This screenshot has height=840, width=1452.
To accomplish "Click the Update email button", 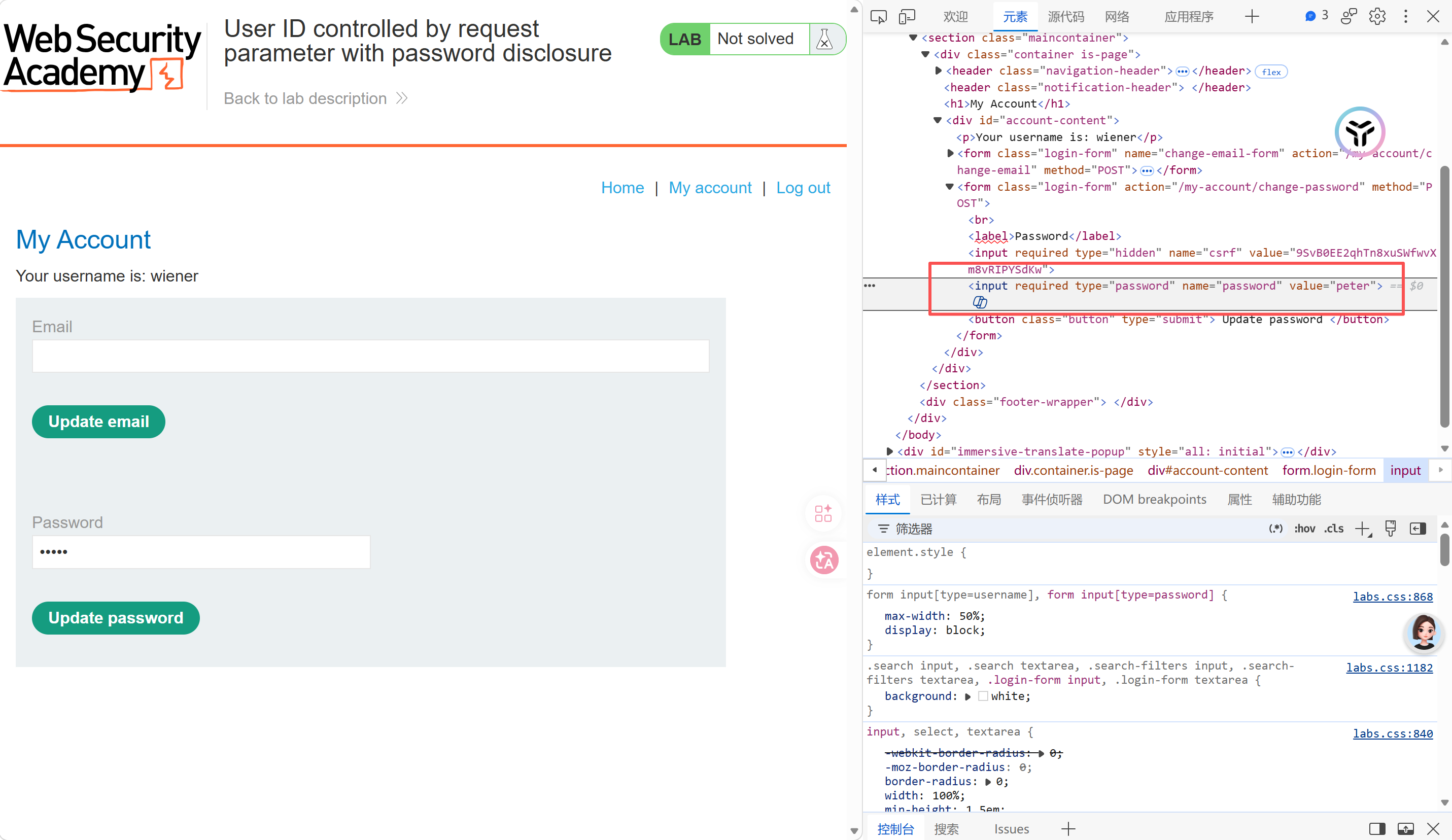I will pyautogui.click(x=98, y=422).
